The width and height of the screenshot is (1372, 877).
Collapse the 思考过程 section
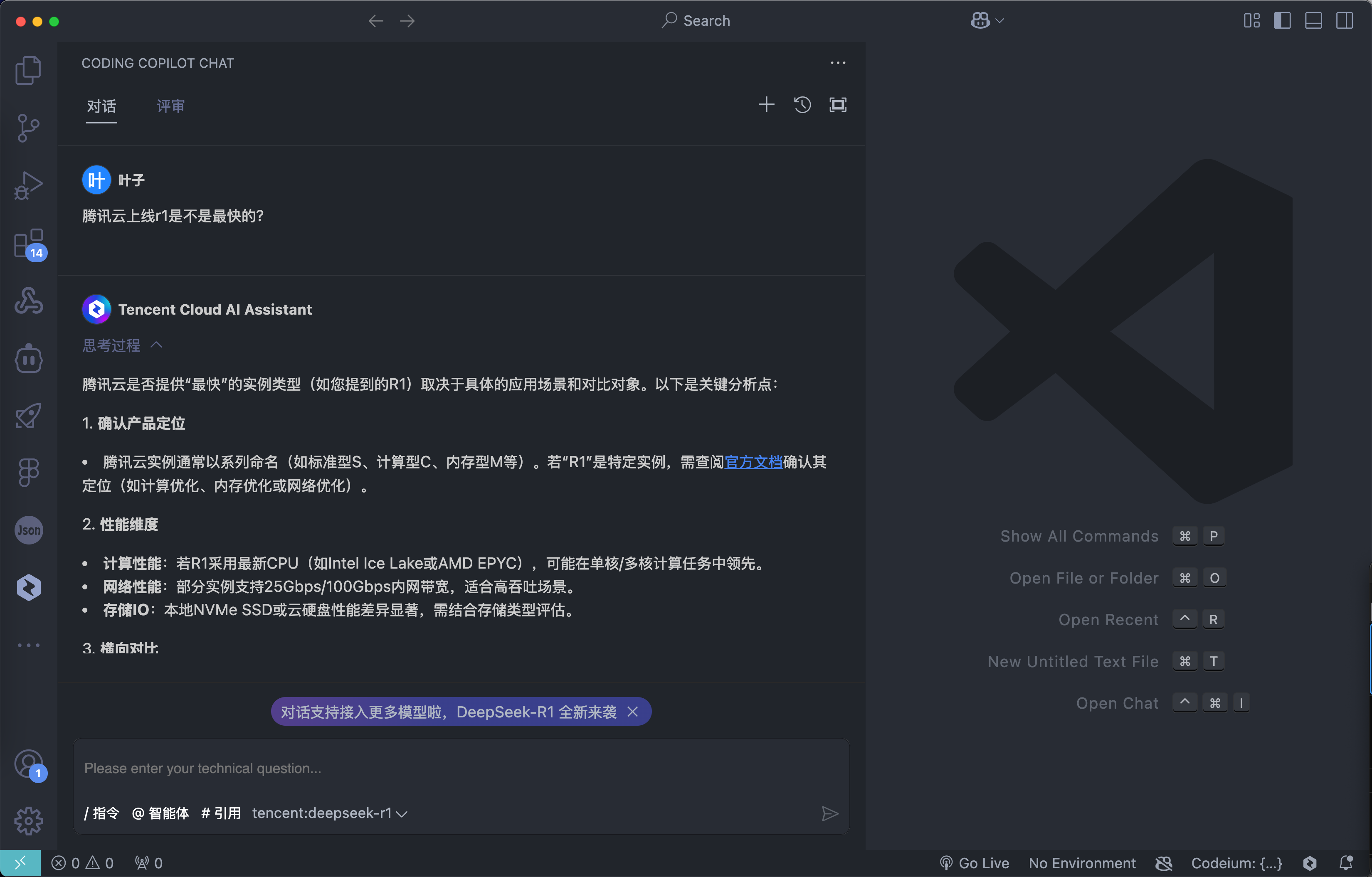click(122, 345)
